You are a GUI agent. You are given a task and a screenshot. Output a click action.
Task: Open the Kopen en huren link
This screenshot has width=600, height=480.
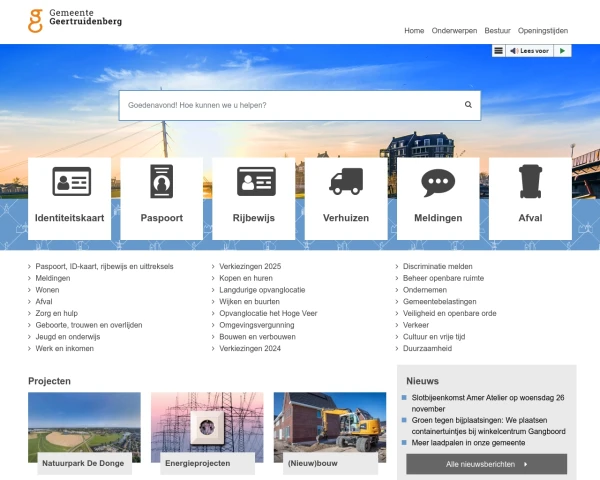(246, 278)
